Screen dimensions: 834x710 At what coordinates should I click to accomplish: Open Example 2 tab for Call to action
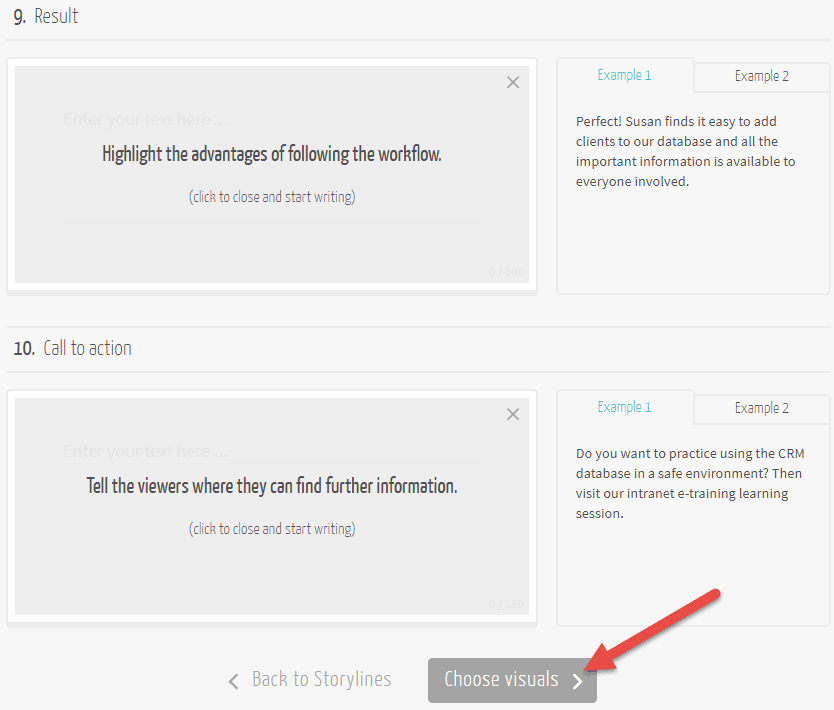coord(761,408)
